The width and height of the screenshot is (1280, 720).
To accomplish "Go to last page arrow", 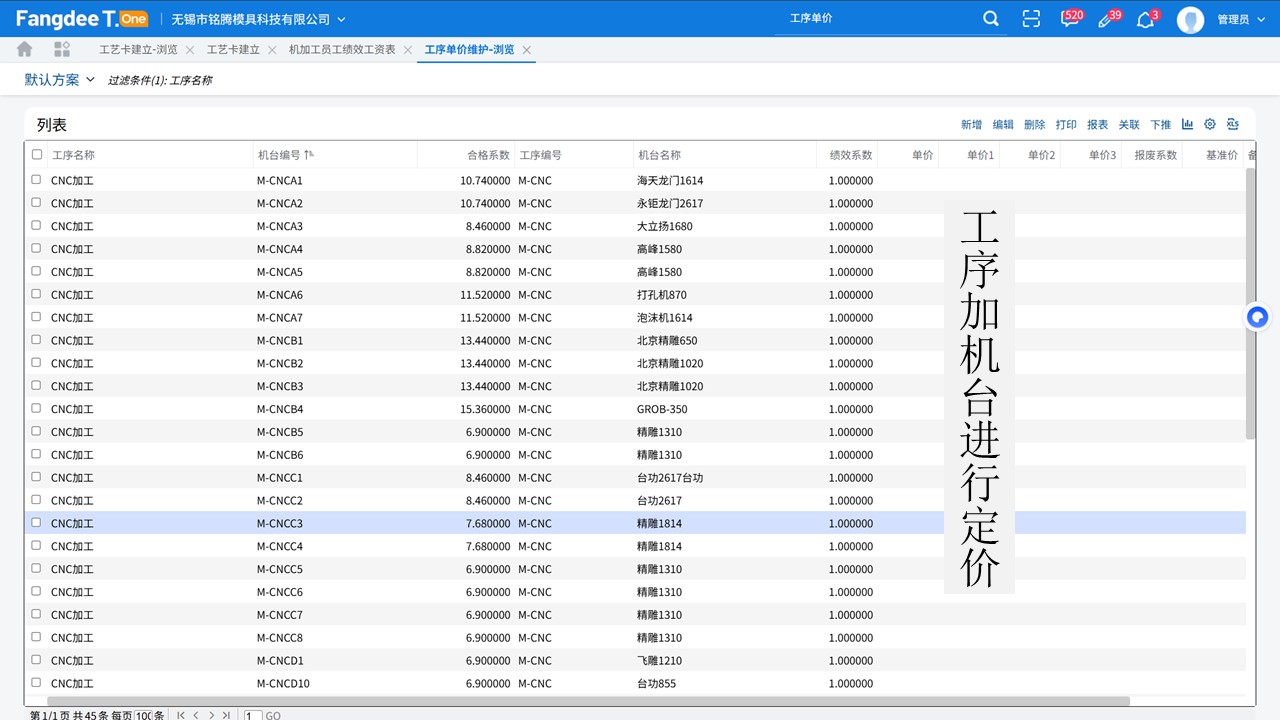I will pos(226,715).
